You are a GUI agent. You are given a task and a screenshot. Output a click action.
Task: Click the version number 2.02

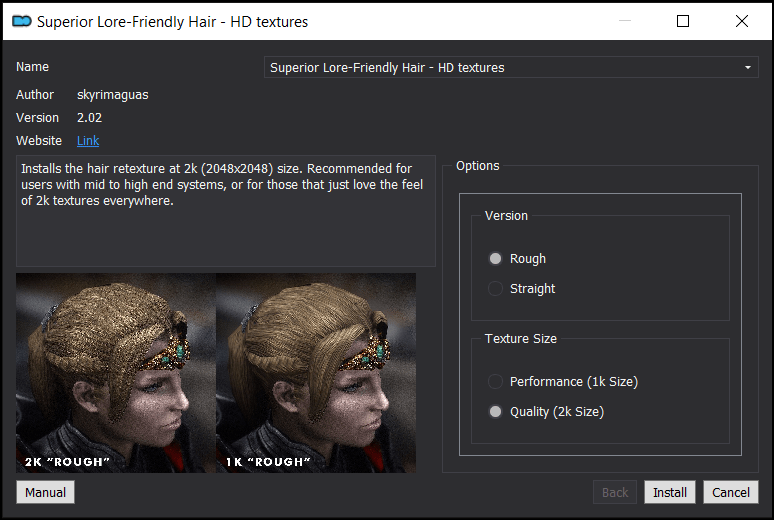89,118
